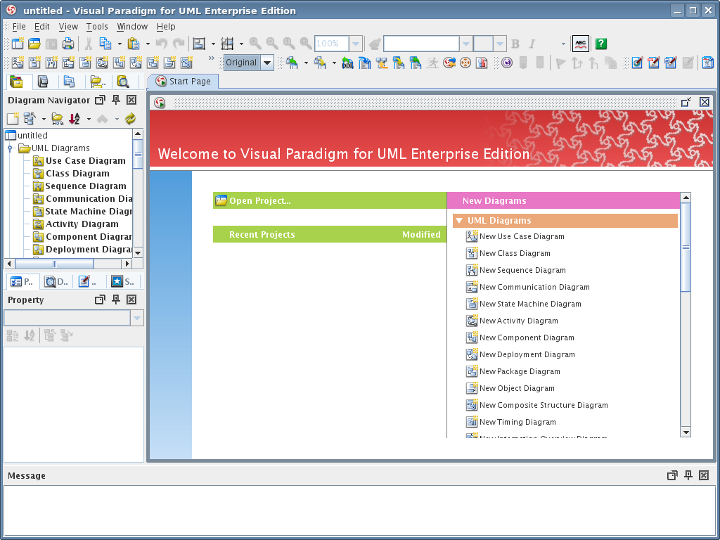Close the Start Page inner pane
Viewport: 720px width, 540px height.
click(704, 102)
